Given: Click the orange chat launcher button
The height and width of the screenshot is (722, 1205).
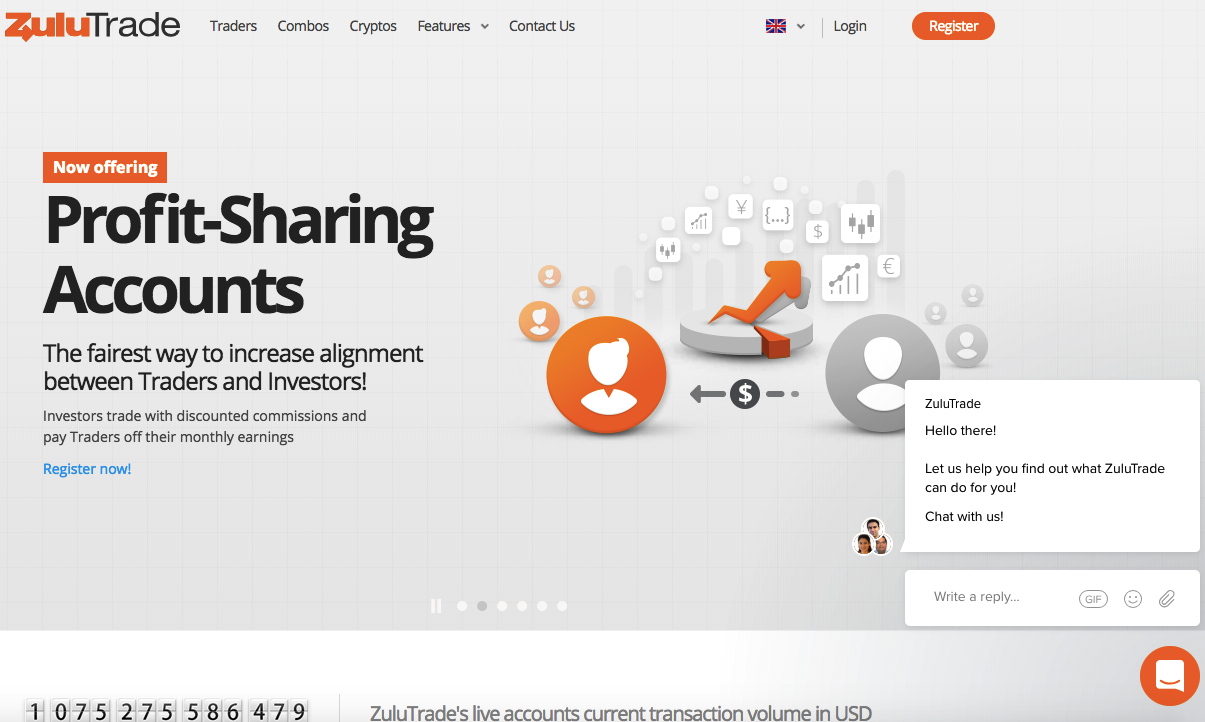Looking at the screenshot, I should 1170,676.
